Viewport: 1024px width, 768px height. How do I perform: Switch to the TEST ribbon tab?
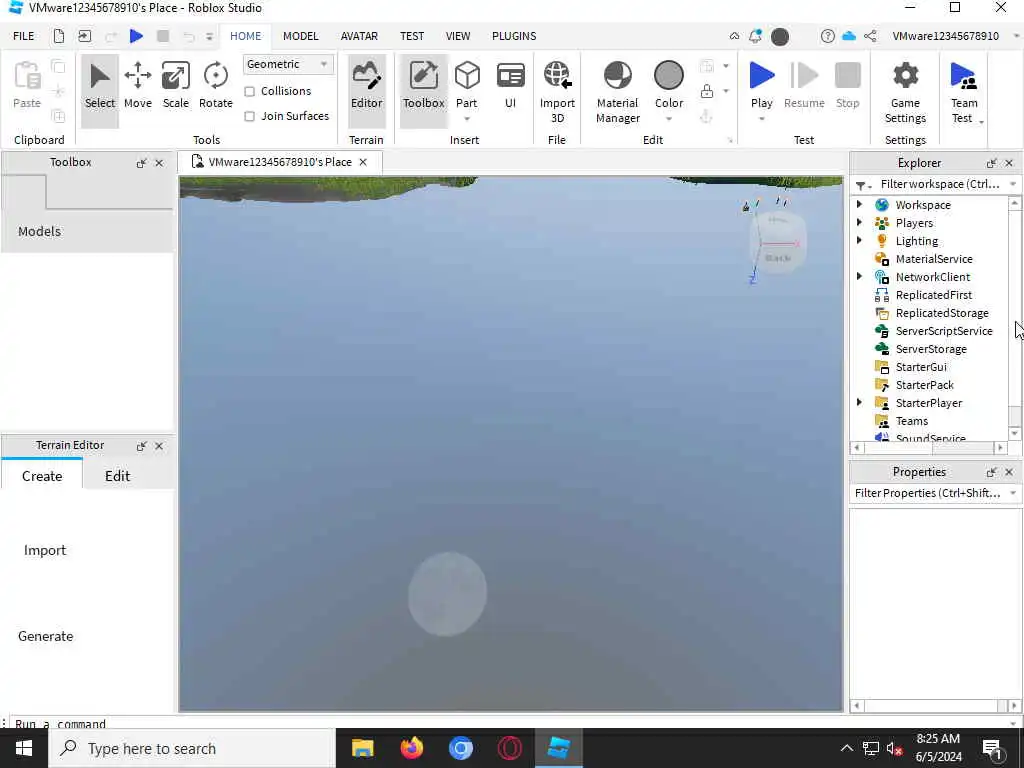[x=412, y=36]
